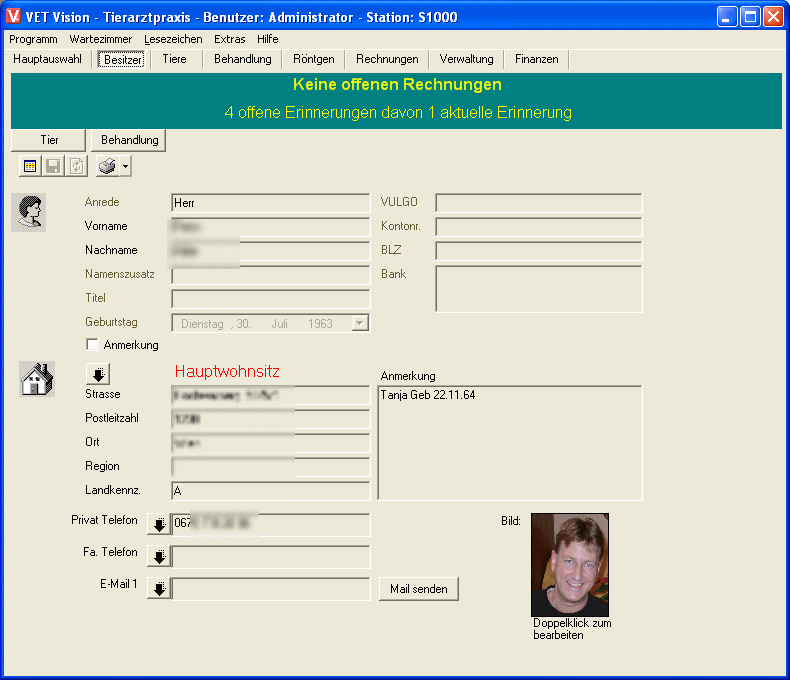Open the Finanzen tab
The height and width of the screenshot is (680, 790).
537,59
